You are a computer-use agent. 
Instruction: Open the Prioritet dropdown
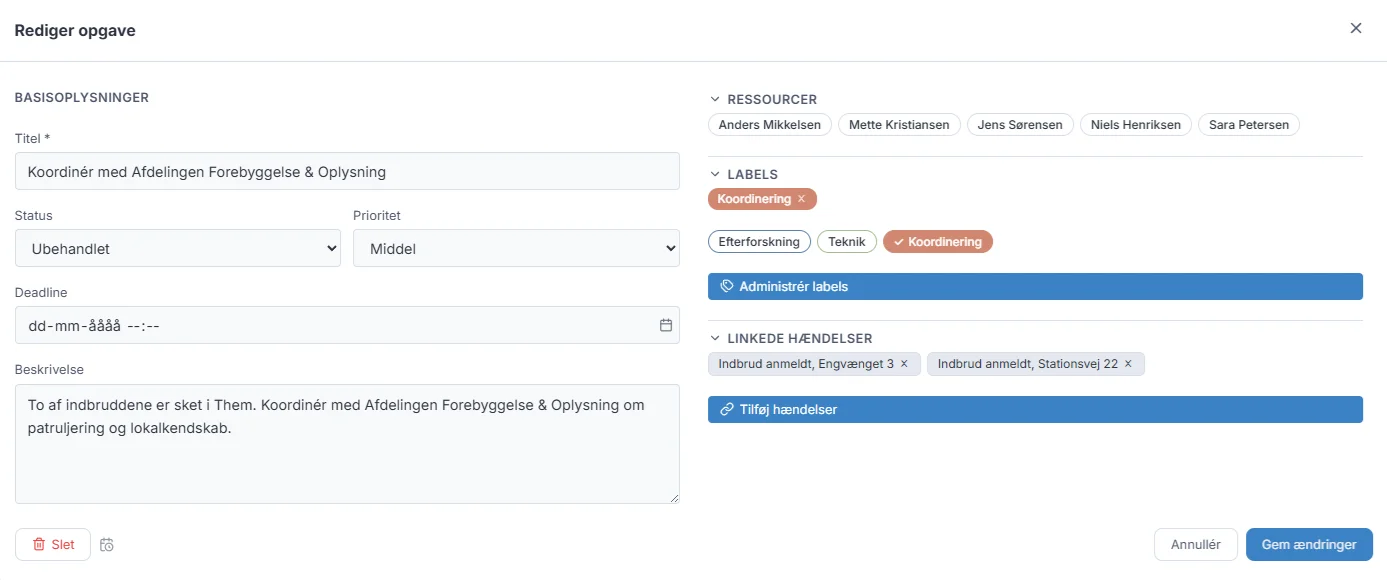coord(516,248)
